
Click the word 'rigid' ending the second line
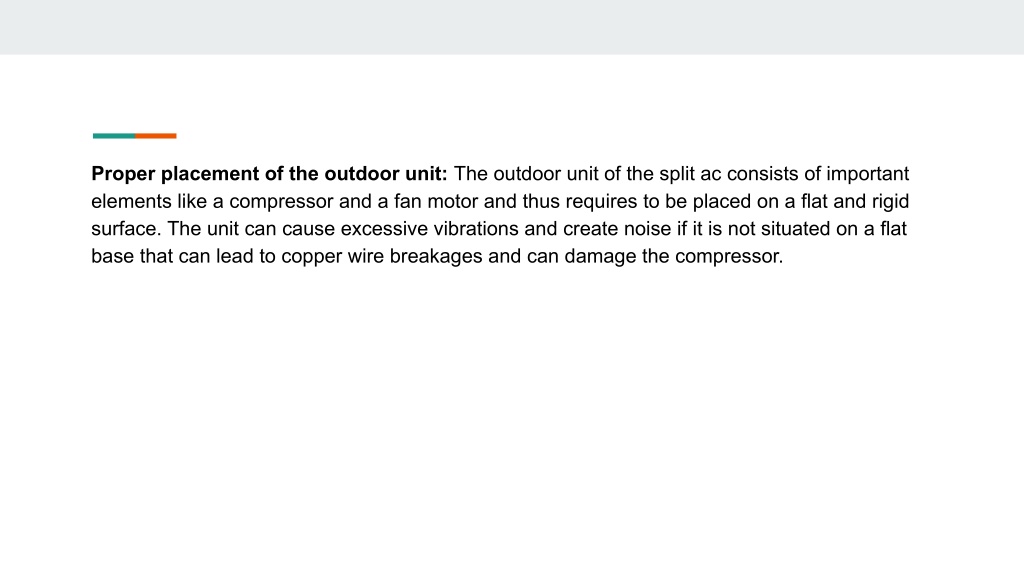[x=890, y=201]
